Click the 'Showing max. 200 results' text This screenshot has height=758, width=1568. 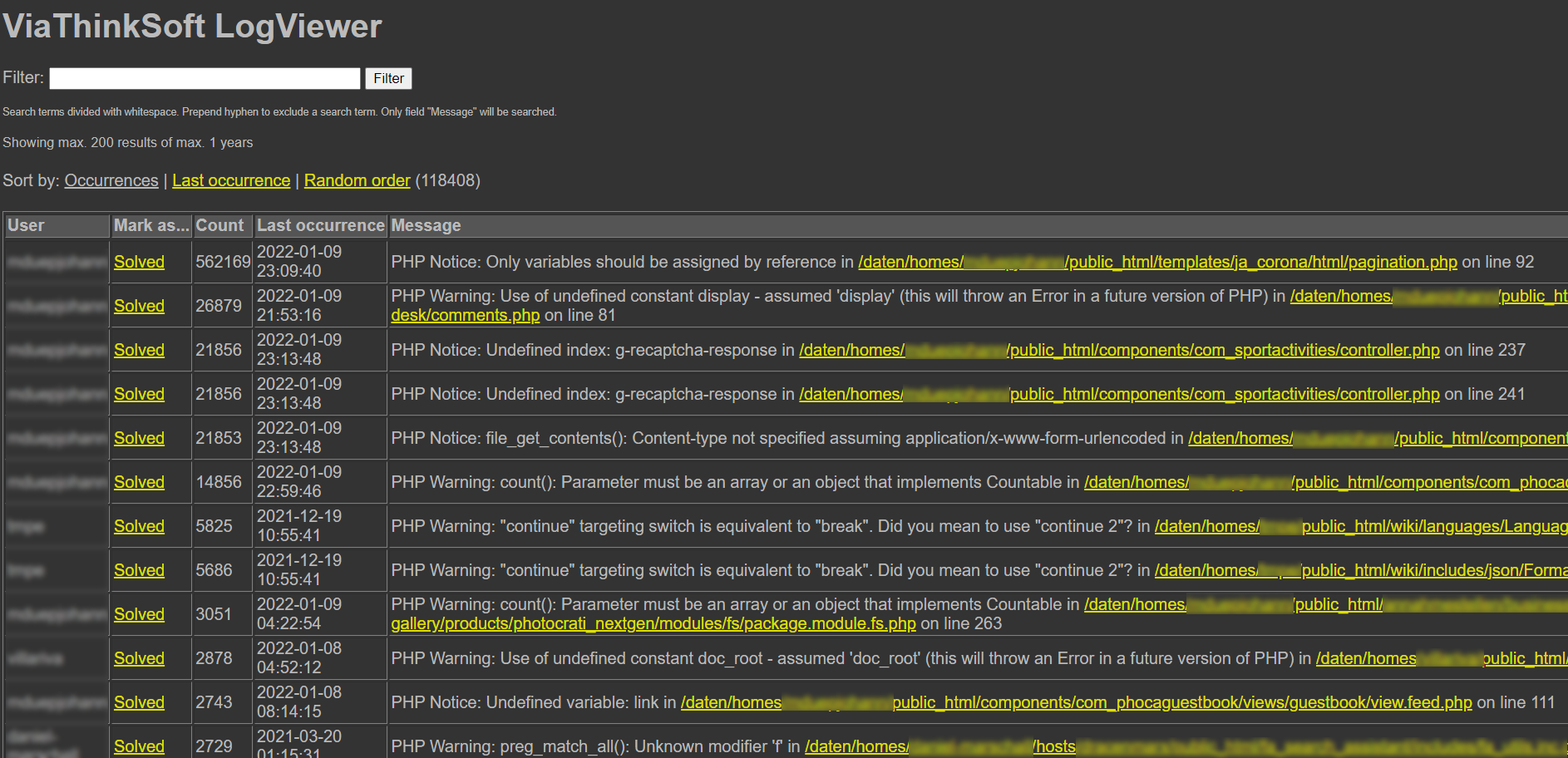coord(128,142)
